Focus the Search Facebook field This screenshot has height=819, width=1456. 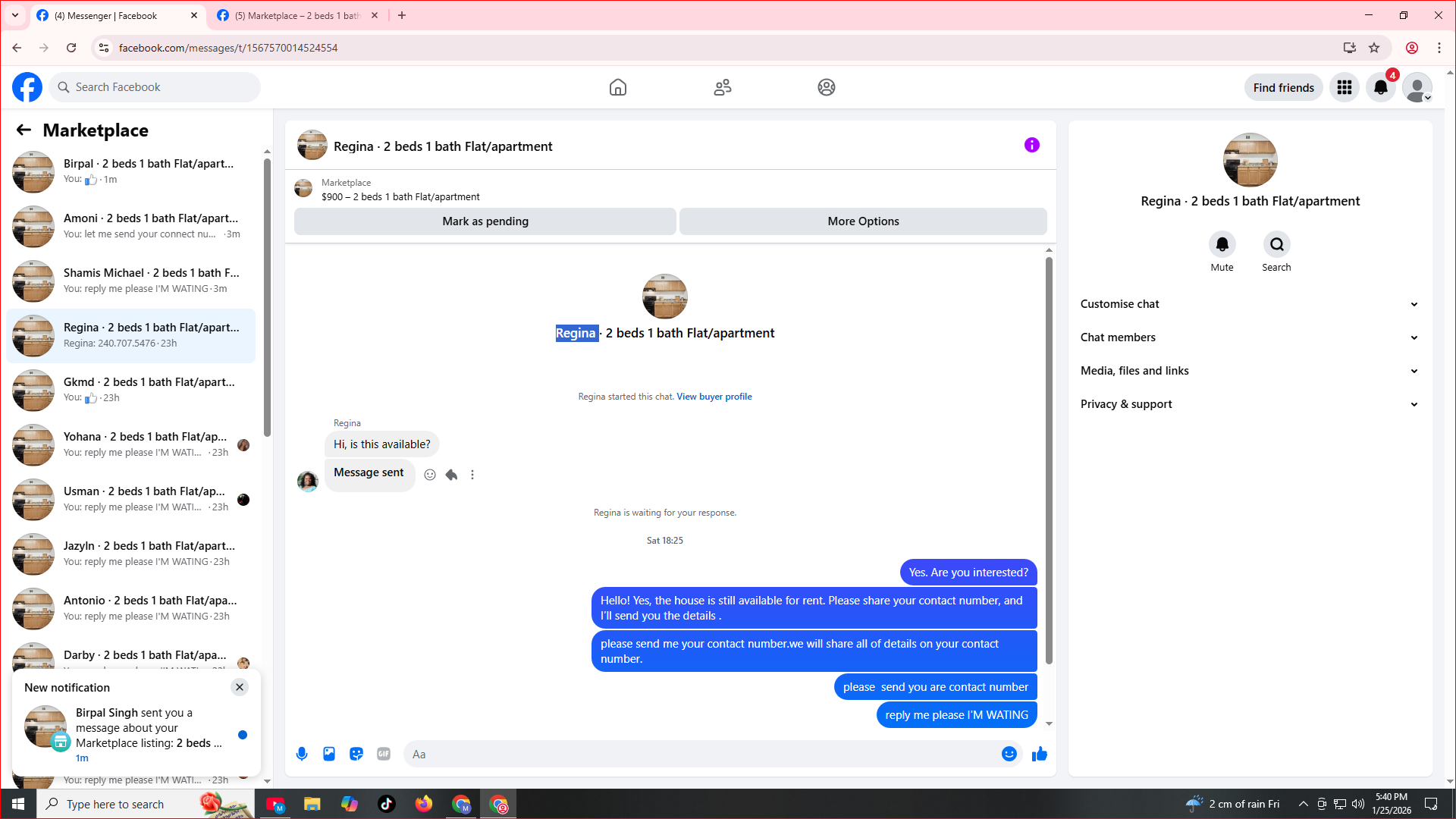[x=155, y=87]
